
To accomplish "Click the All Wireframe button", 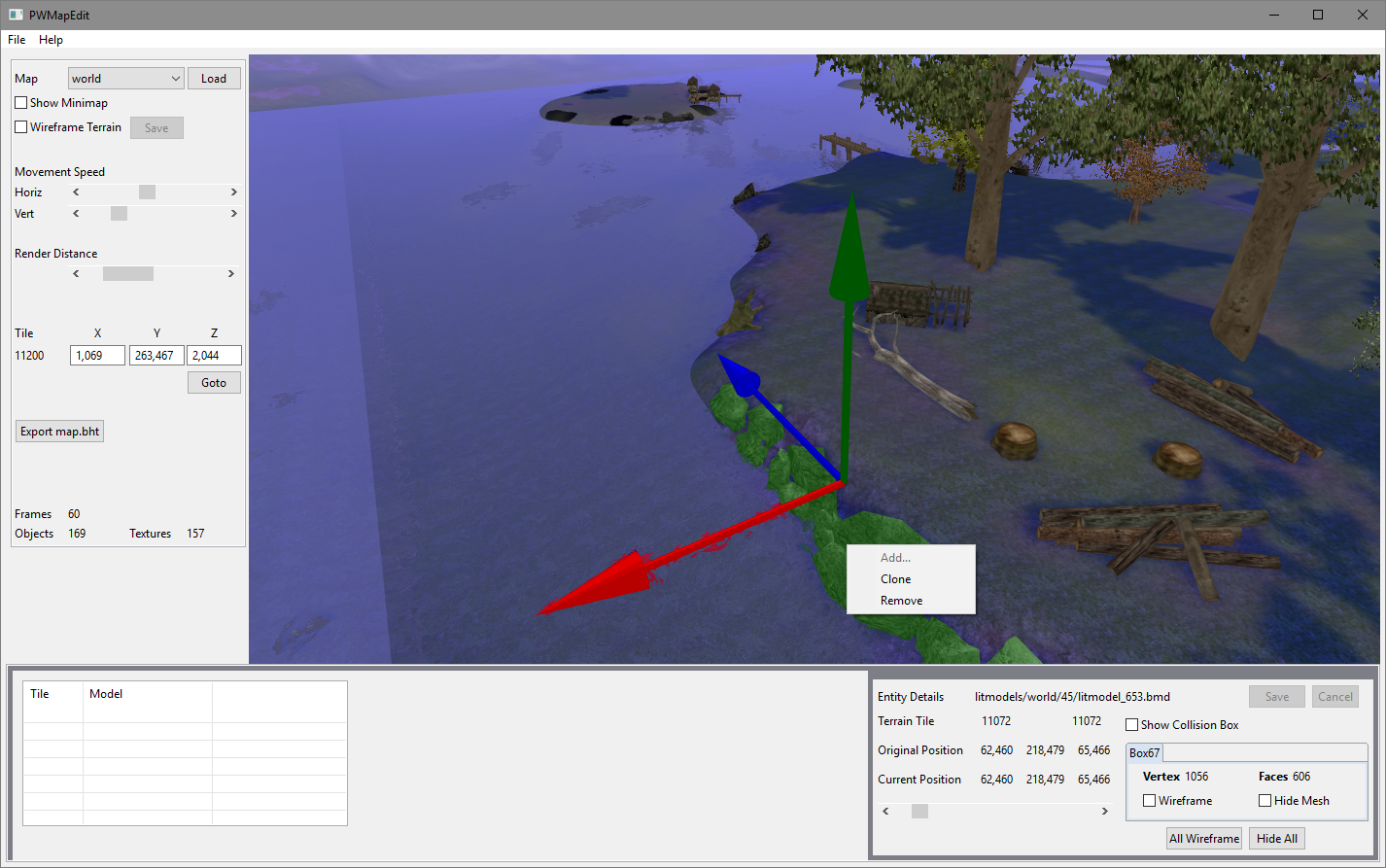I will 1204,839.
